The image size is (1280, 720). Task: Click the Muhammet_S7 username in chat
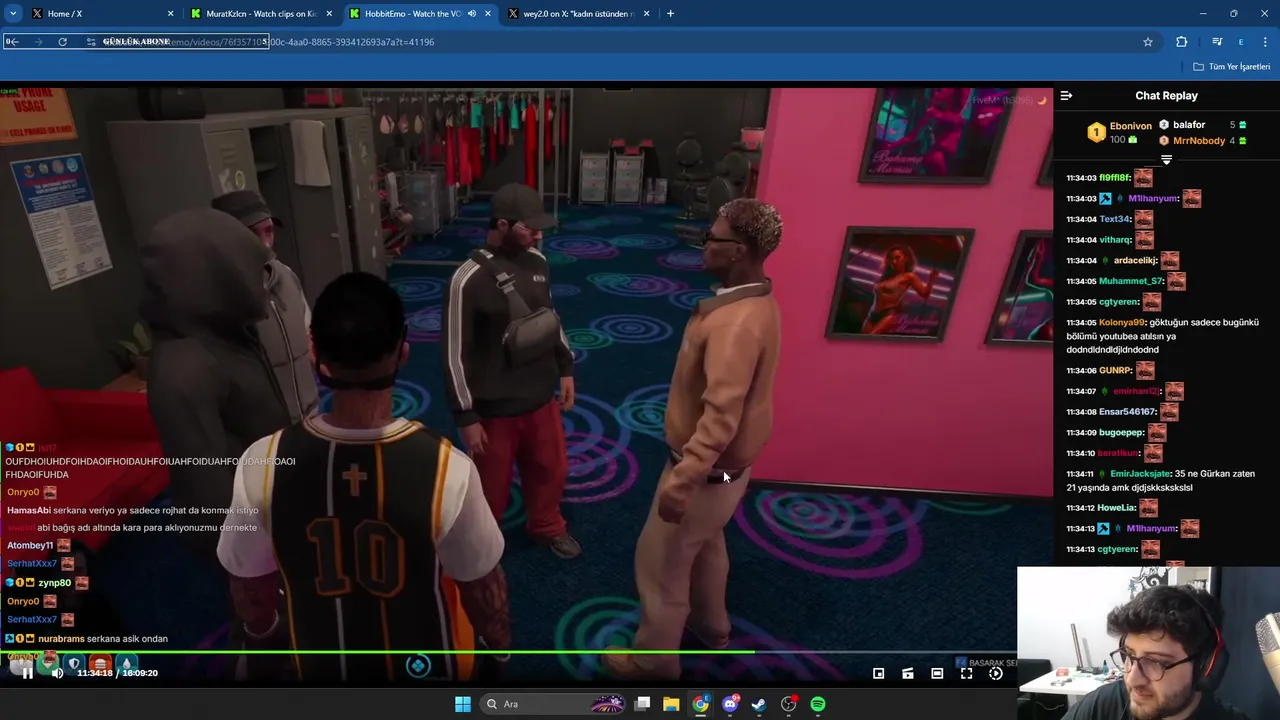(x=1131, y=281)
